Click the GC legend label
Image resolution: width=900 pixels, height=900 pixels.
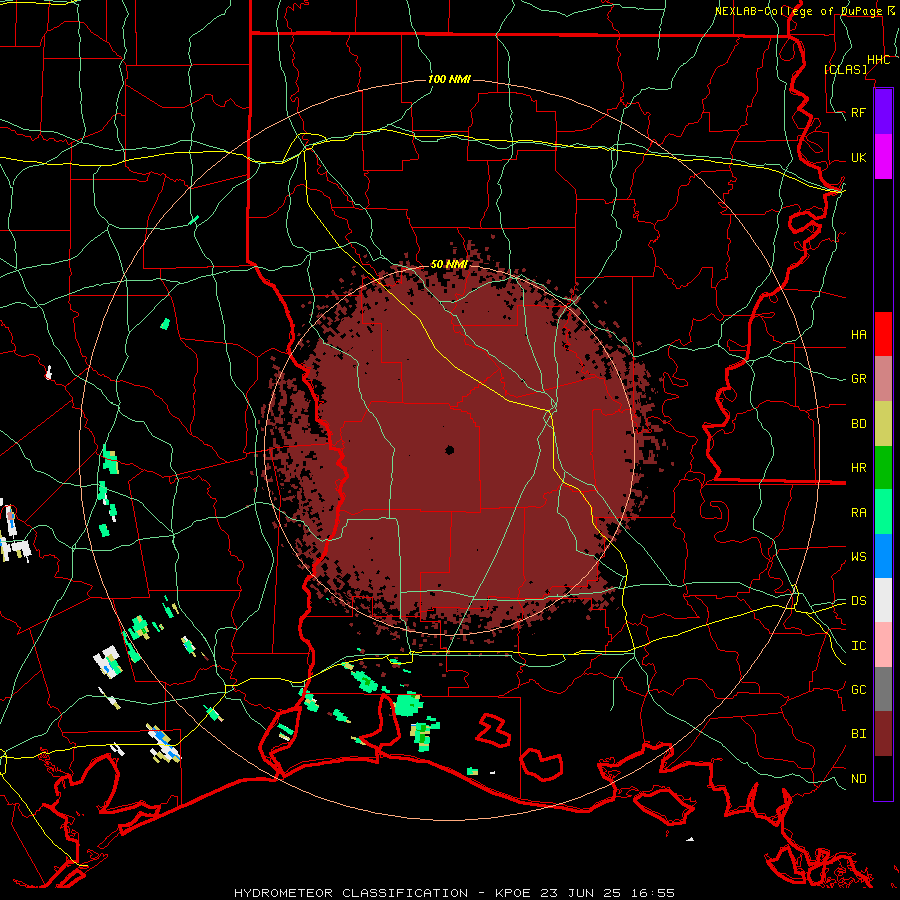point(858,689)
